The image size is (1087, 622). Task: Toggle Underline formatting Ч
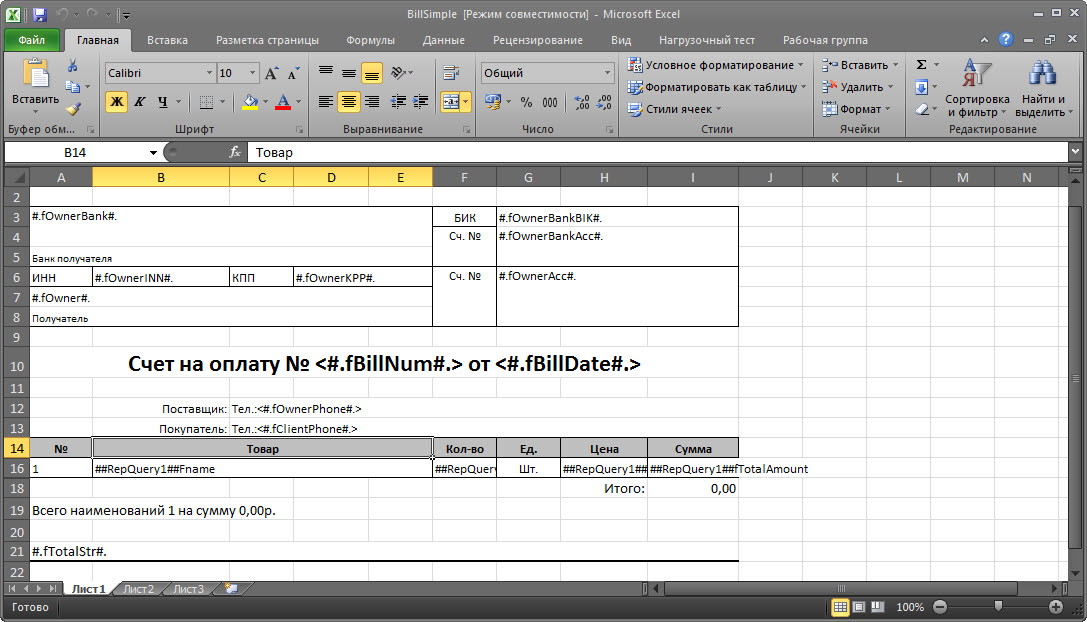(x=162, y=102)
